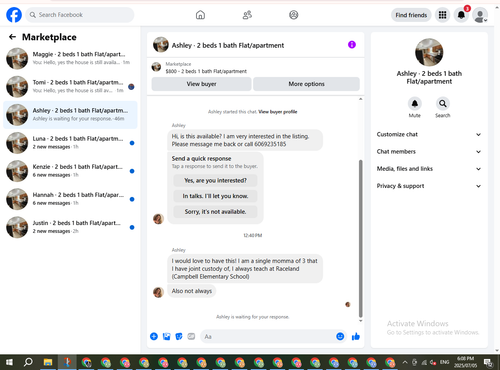
Task: Click the chat scrollbar up arrow
Action: point(360,99)
